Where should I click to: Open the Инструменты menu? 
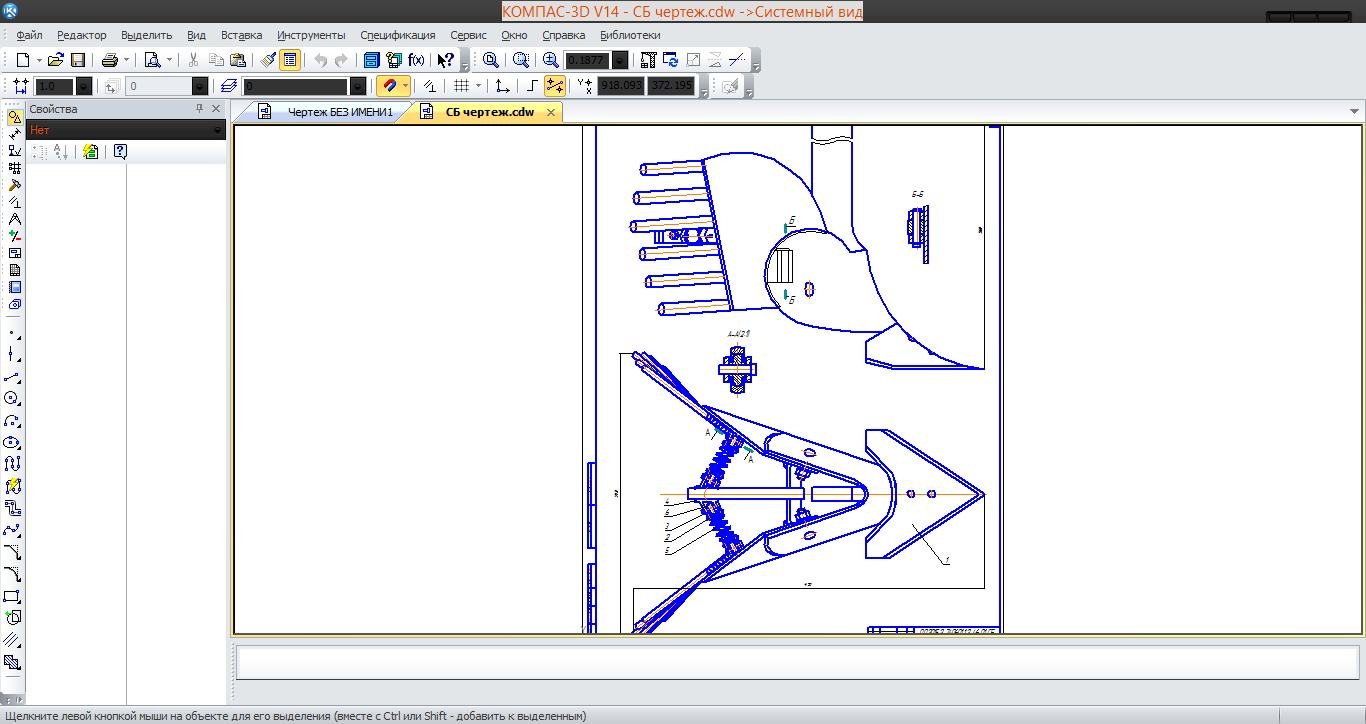[312, 35]
